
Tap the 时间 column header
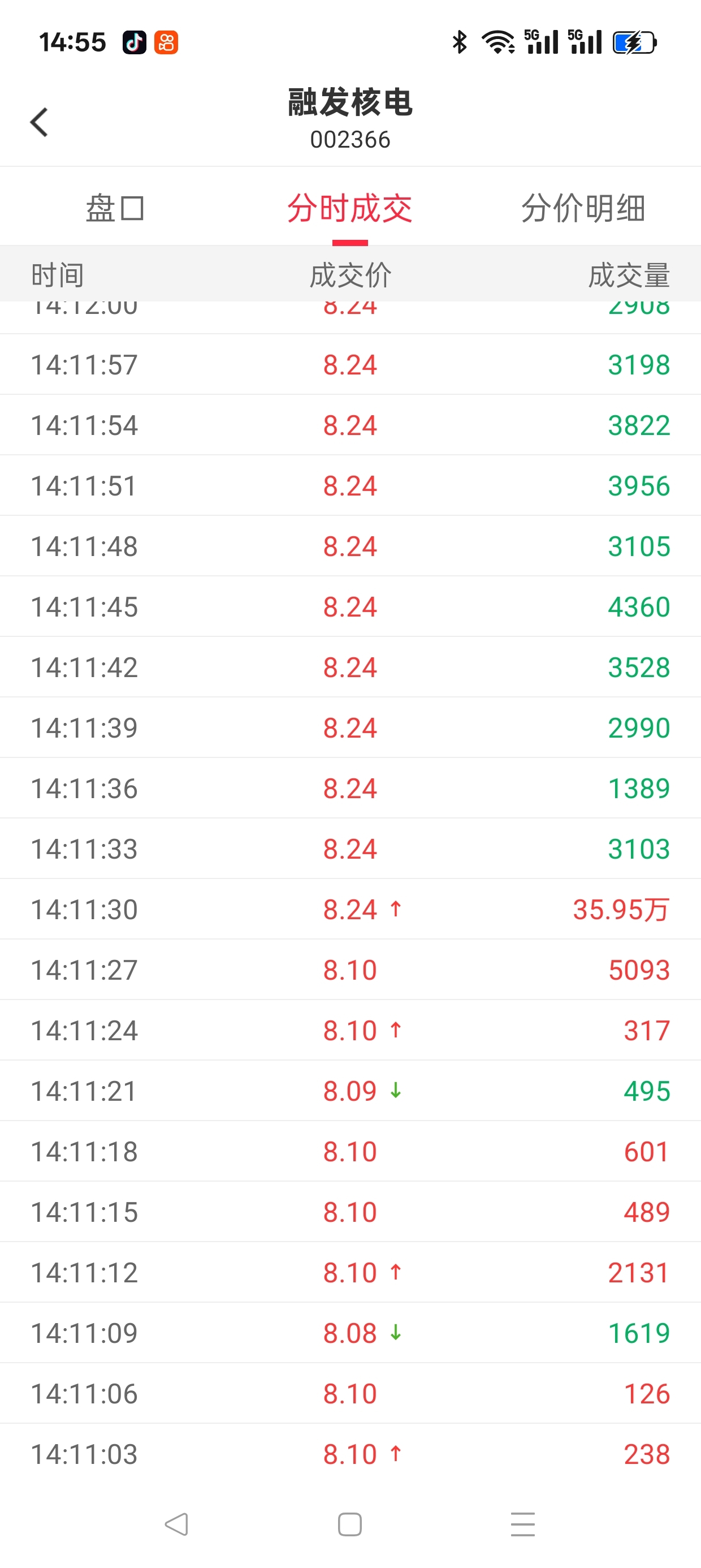coord(58,275)
